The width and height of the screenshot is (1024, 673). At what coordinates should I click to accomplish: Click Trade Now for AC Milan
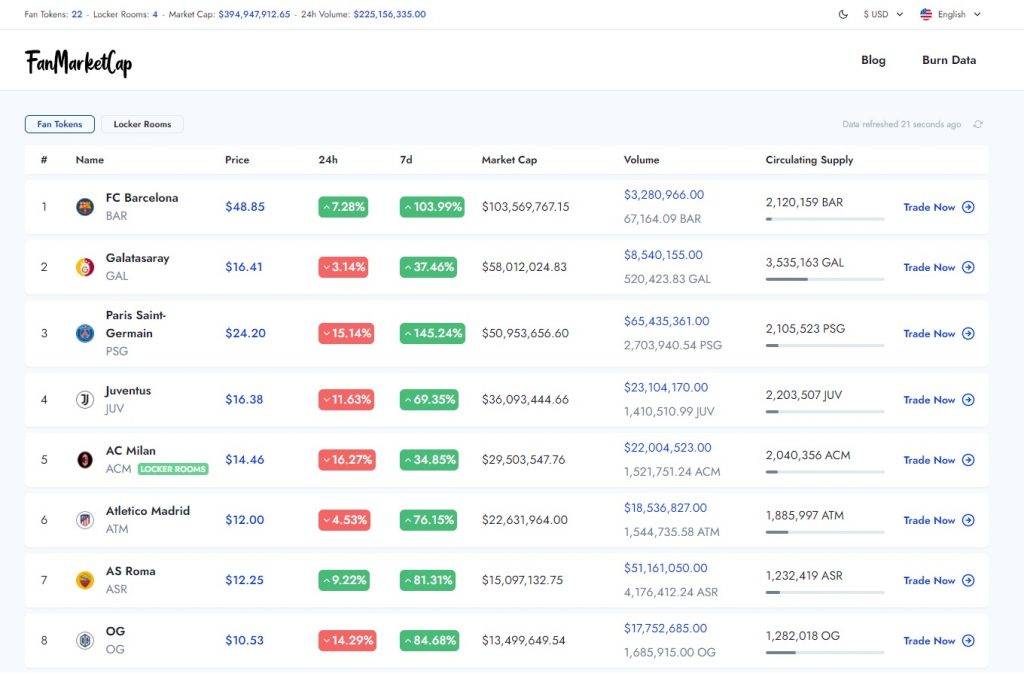coord(939,460)
